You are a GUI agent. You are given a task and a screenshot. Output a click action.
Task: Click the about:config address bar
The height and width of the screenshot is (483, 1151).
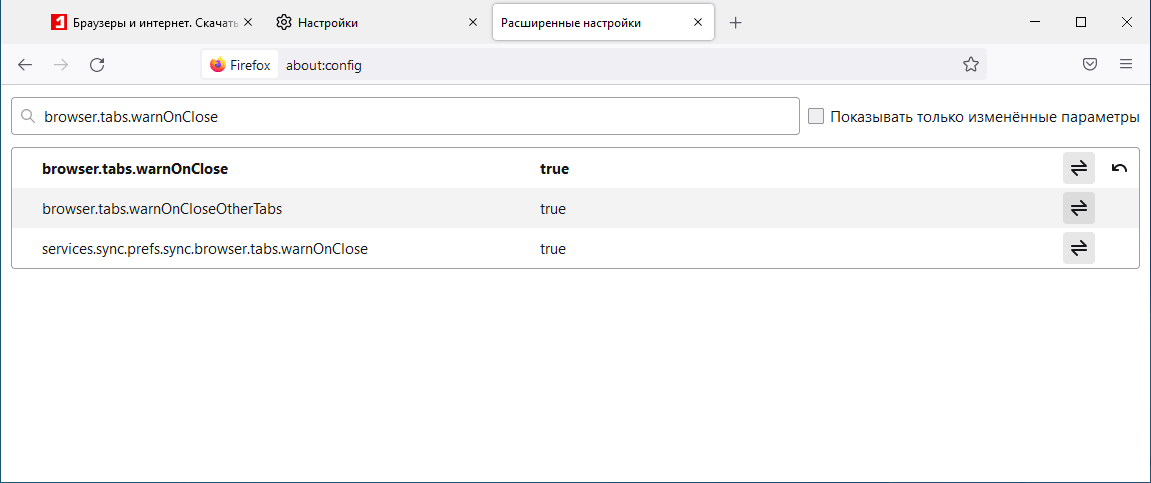point(600,65)
